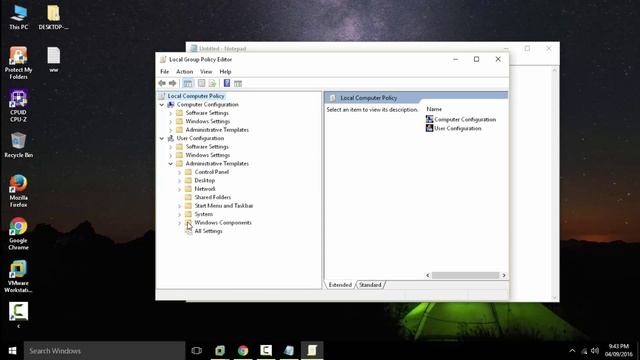
Task: Collapse the User Configuration node
Action: coord(162,138)
